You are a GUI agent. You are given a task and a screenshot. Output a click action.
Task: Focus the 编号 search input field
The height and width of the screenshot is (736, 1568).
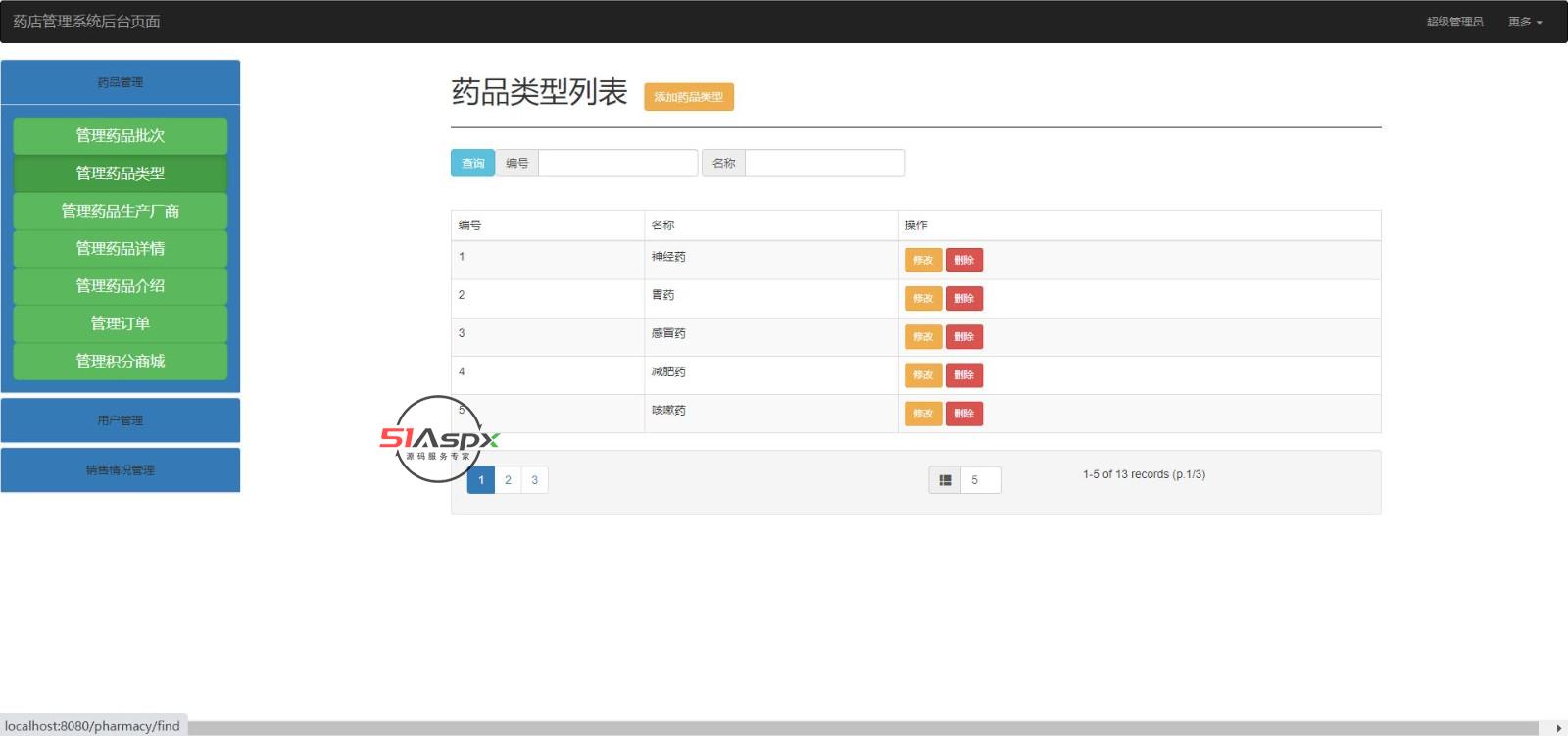(617, 164)
